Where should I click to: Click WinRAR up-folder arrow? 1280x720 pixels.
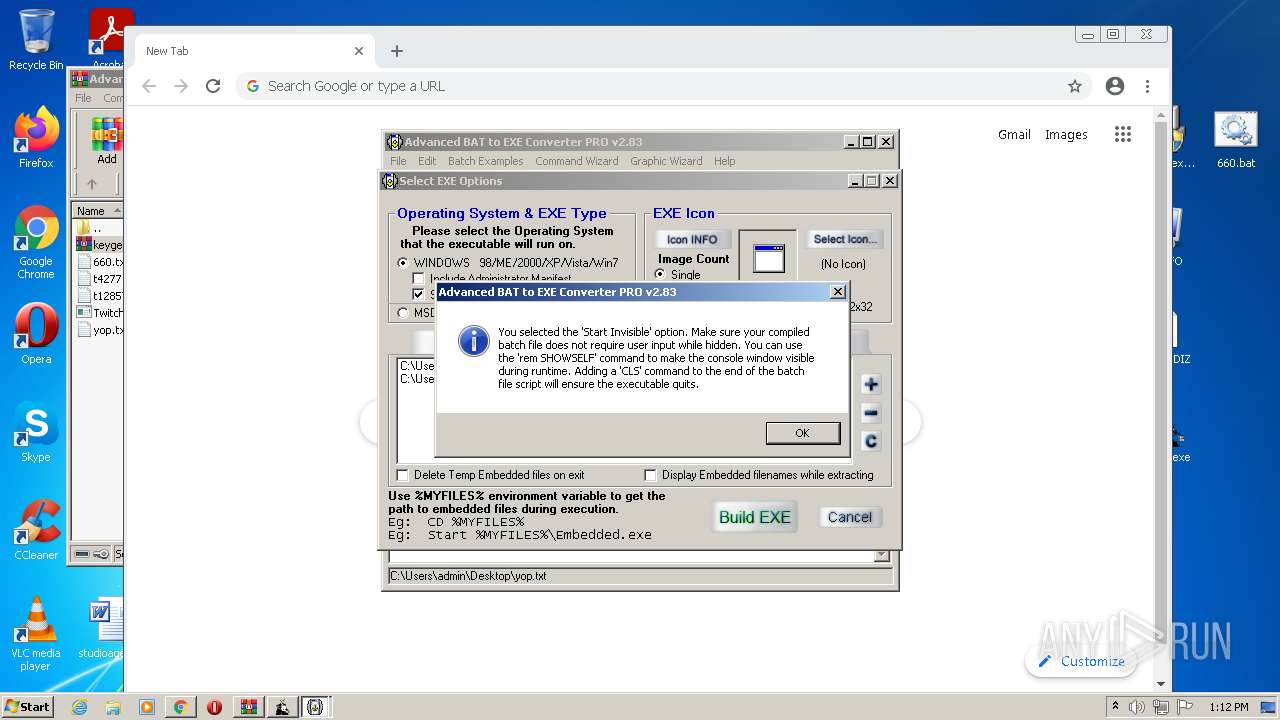pyautogui.click(x=92, y=184)
